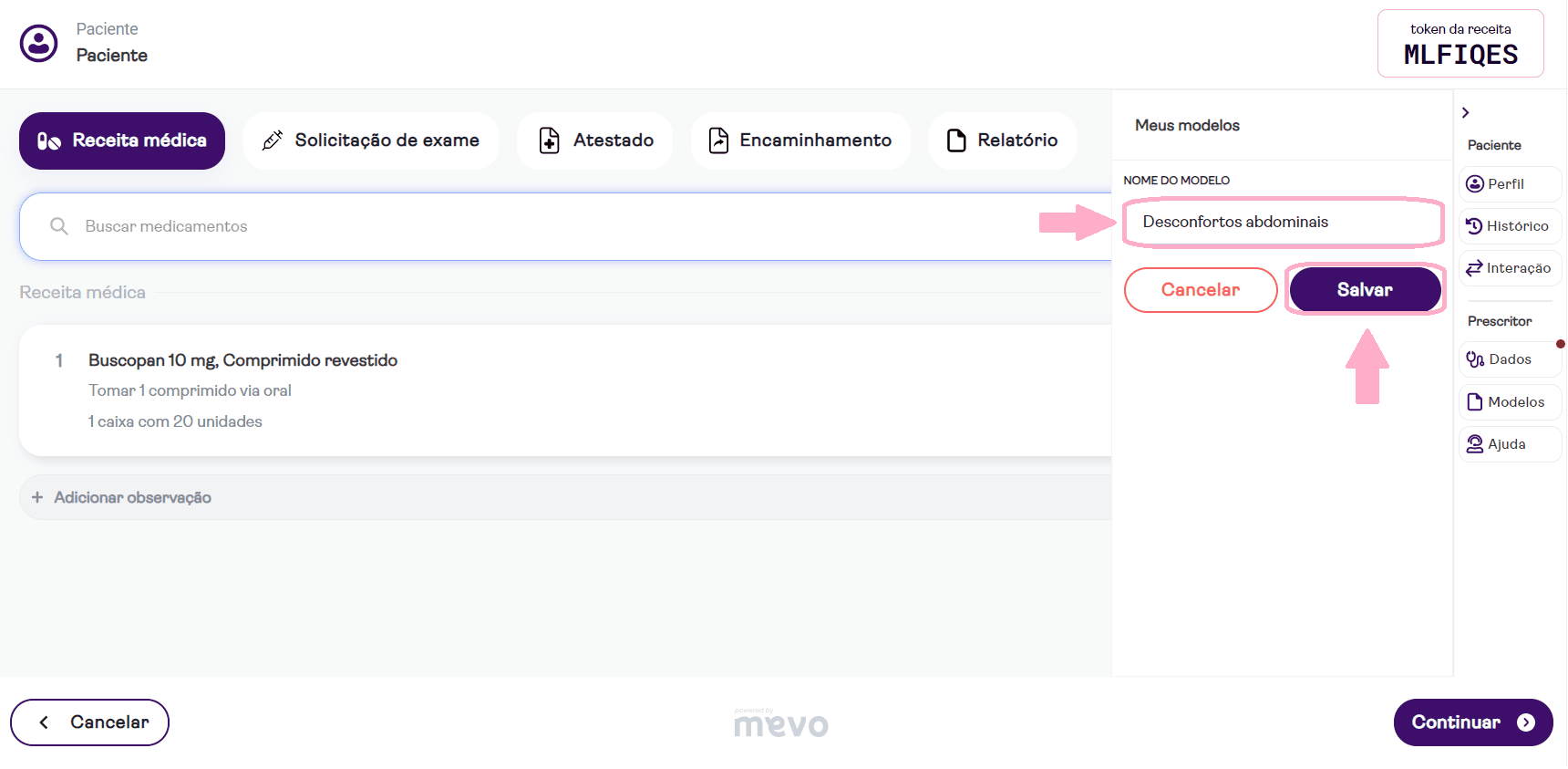This screenshot has height=769, width=1568.
Task: Open Ajuda support option
Action: click(x=1510, y=444)
